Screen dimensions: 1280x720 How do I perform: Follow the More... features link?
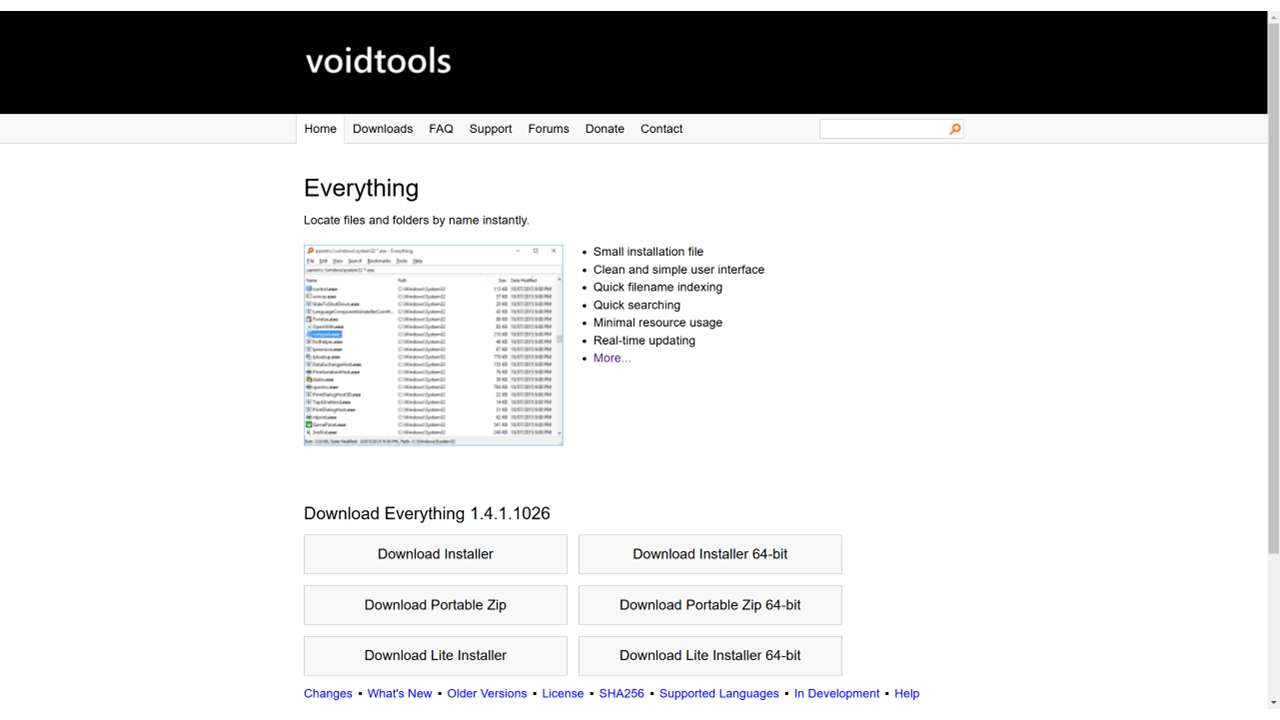click(612, 358)
